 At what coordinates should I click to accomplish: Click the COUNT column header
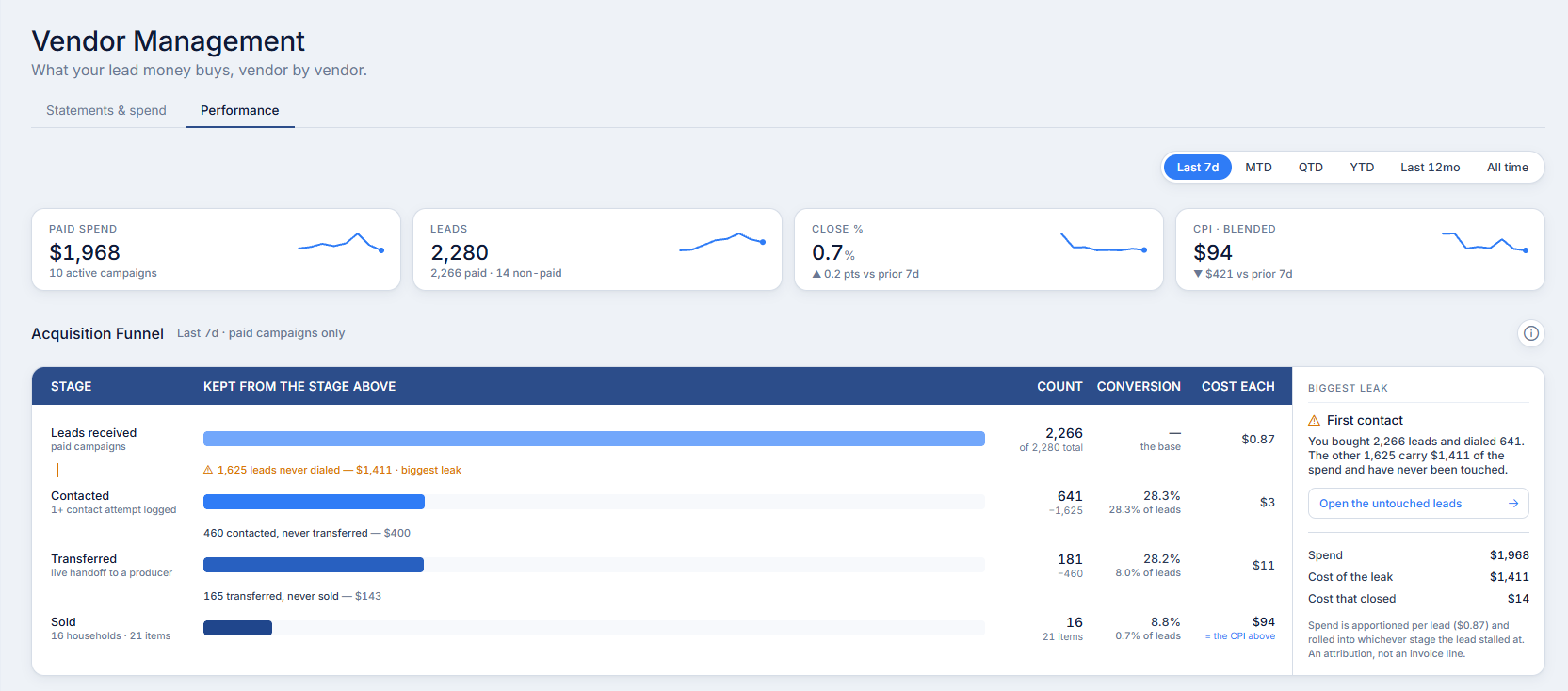[1059, 386]
